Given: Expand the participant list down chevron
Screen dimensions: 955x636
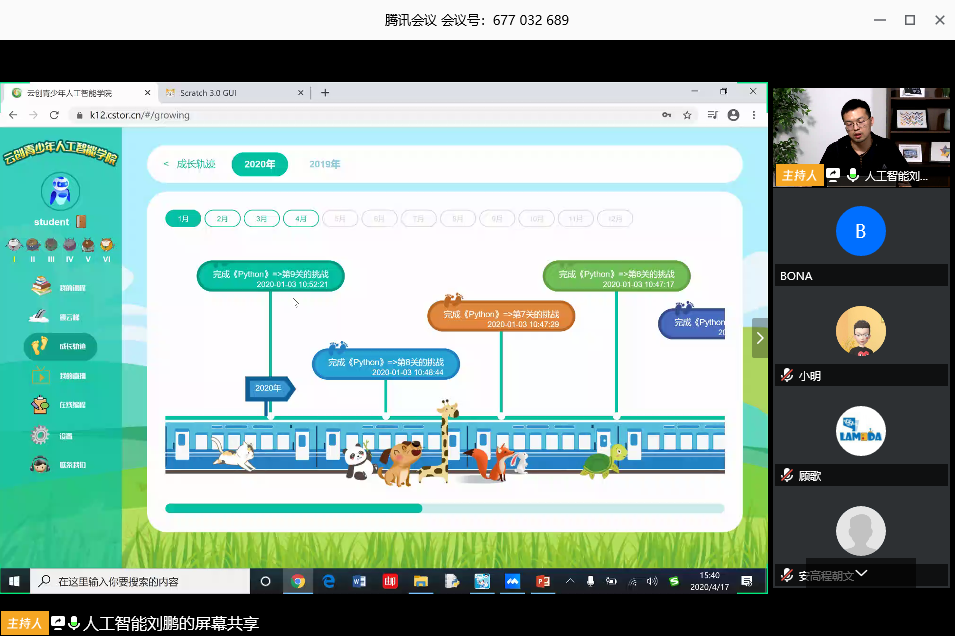Looking at the screenshot, I should pyautogui.click(x=860, y=574).
